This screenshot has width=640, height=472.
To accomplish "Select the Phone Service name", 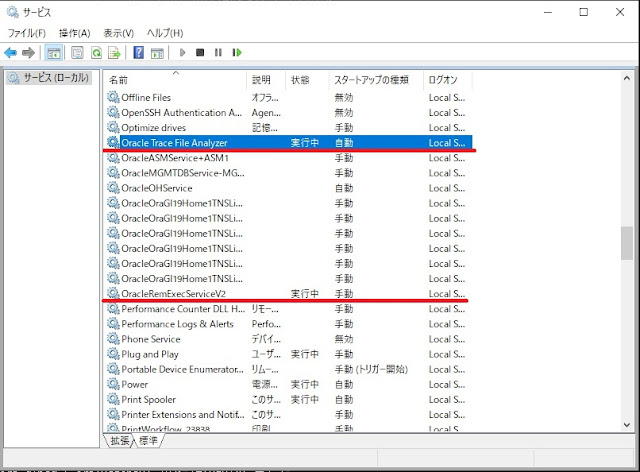I will [151, 339].
